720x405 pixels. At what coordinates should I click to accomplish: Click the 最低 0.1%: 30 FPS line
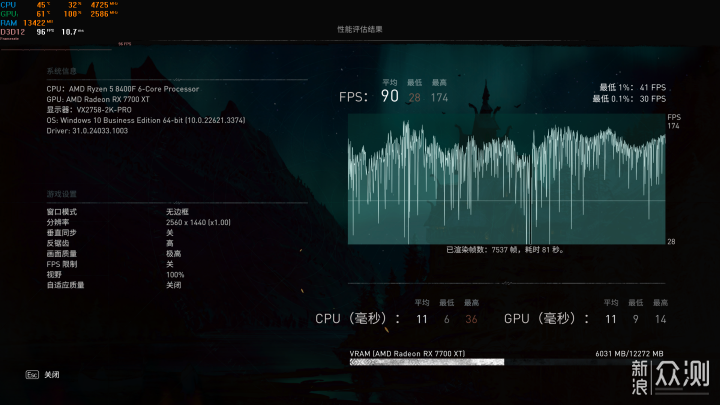629,99
